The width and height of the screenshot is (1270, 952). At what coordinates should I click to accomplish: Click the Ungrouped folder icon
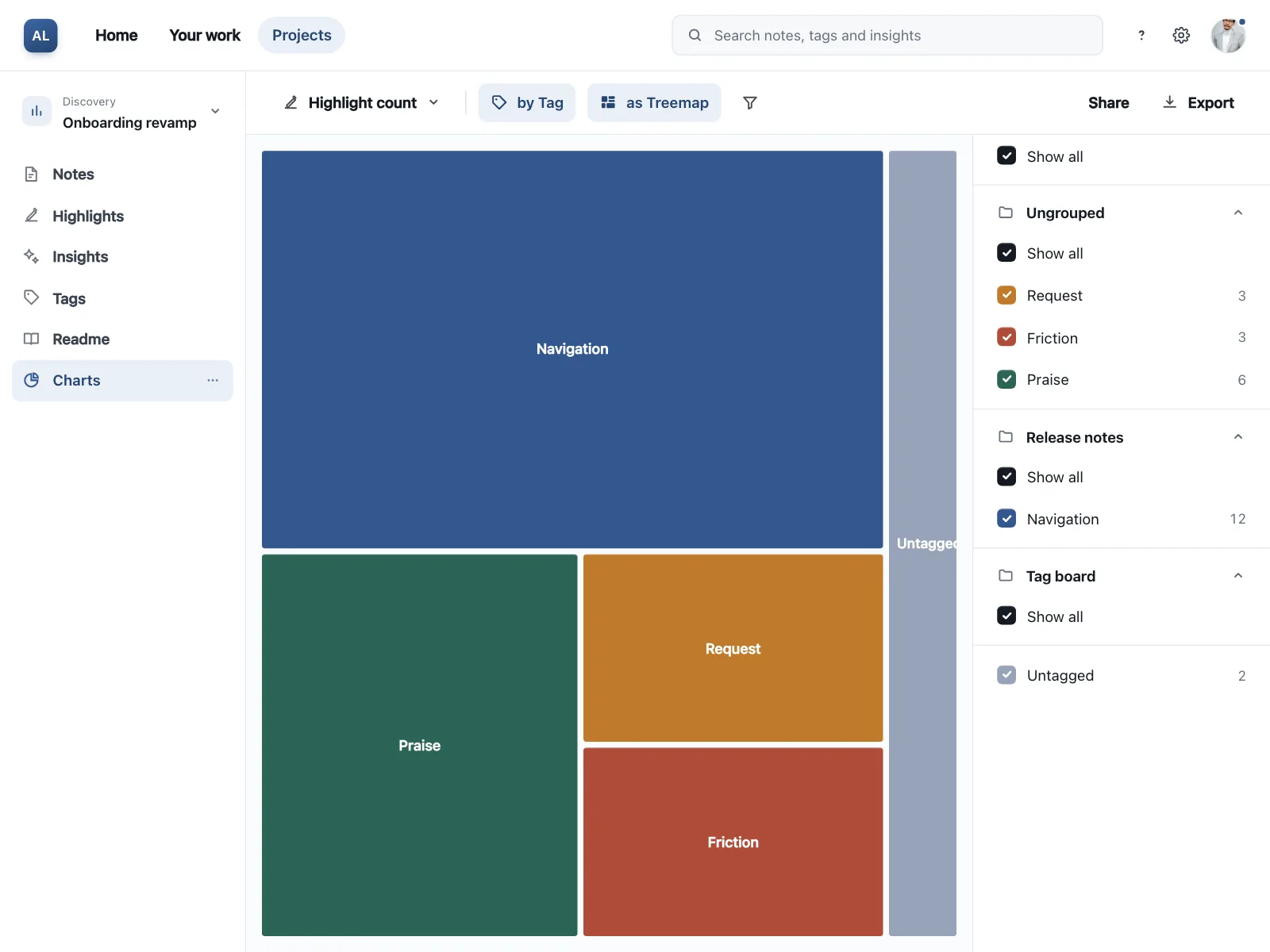(x=1006, y=213)
